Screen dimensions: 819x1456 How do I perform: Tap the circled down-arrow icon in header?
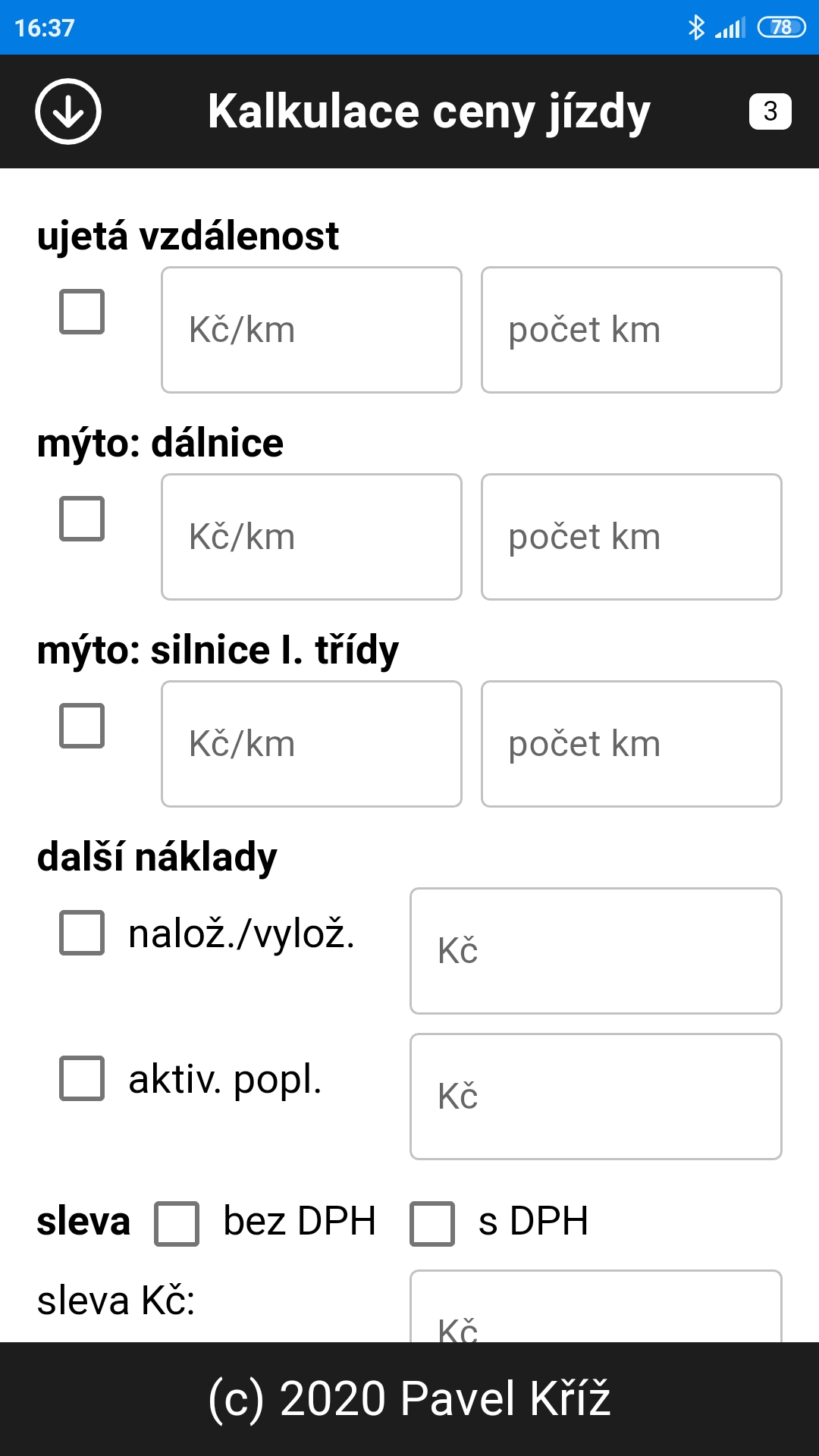tap(68, 111)
